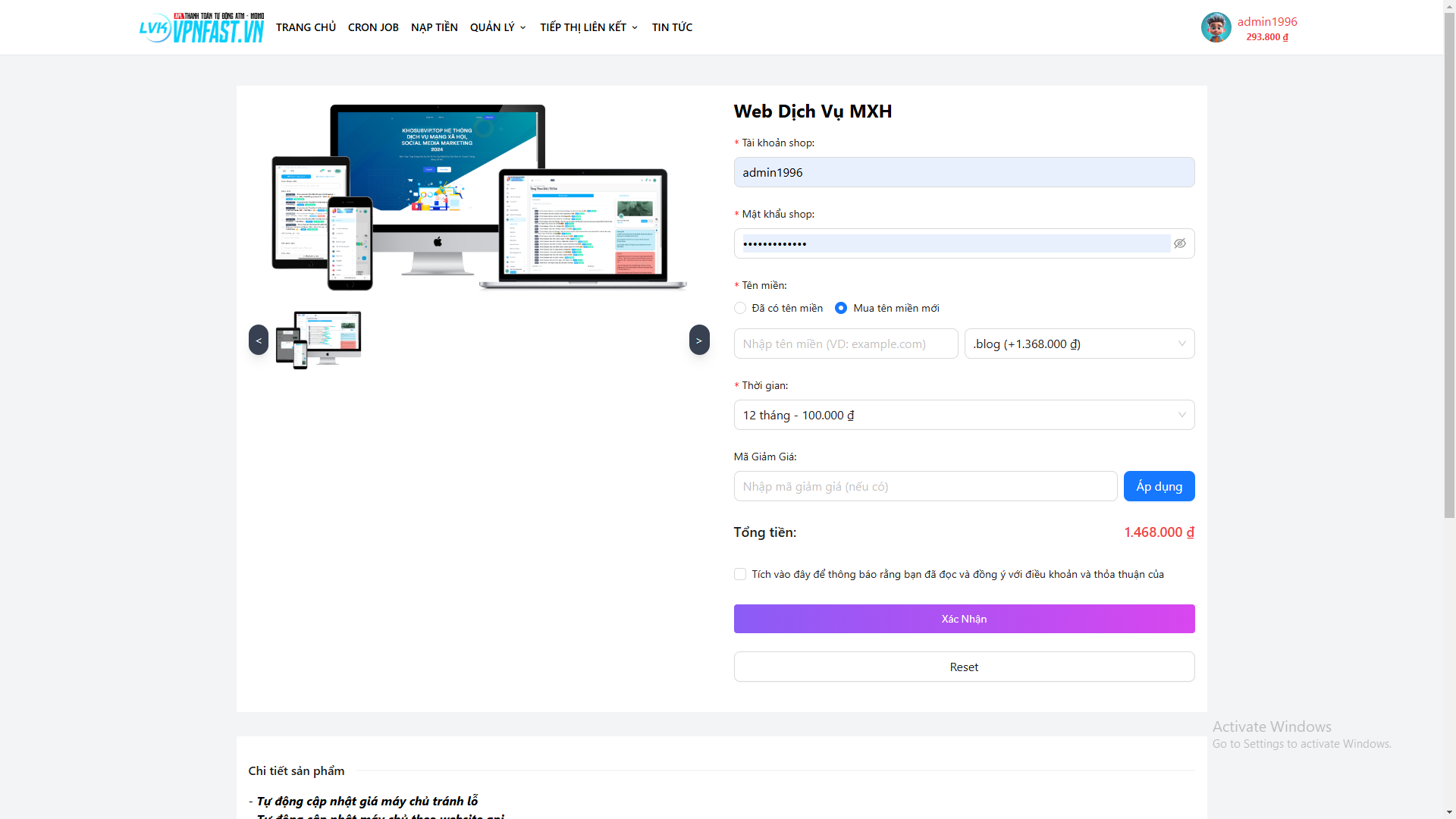Go to TRANG CHỦ page
1456x819 pixels.
coord(306,27)
